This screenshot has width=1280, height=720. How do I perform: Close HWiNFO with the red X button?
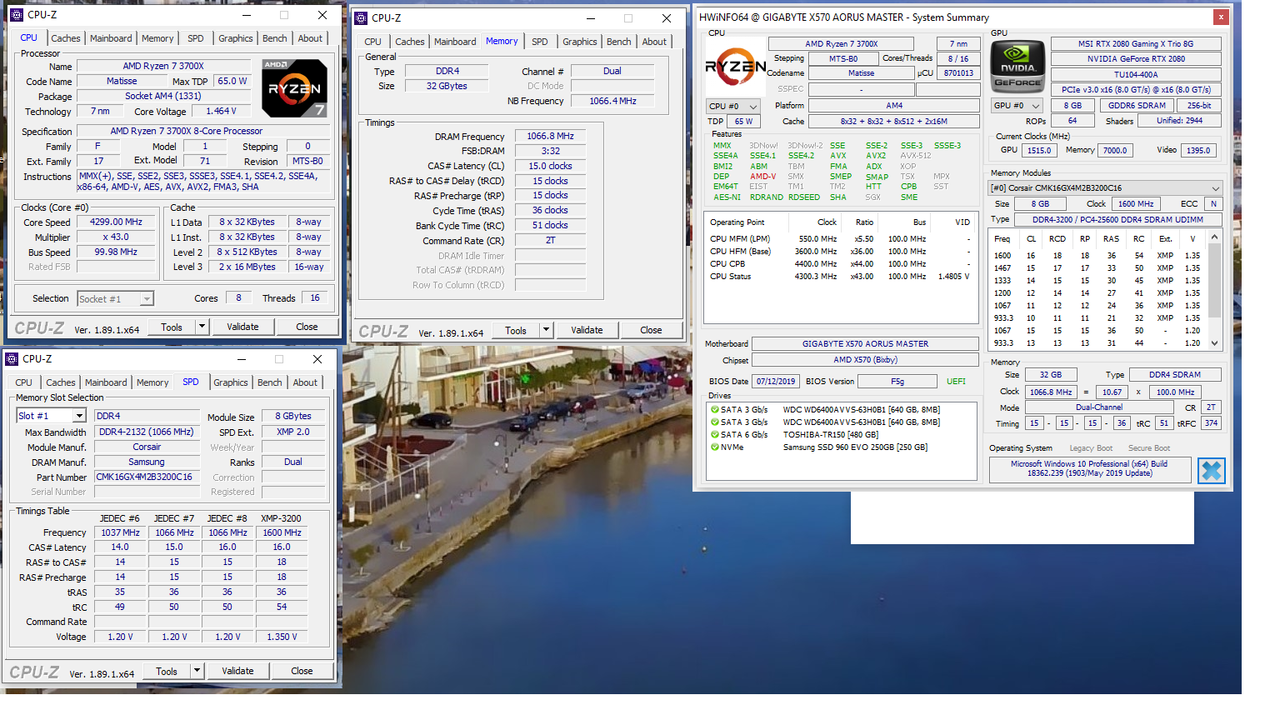coord(1220,17)
